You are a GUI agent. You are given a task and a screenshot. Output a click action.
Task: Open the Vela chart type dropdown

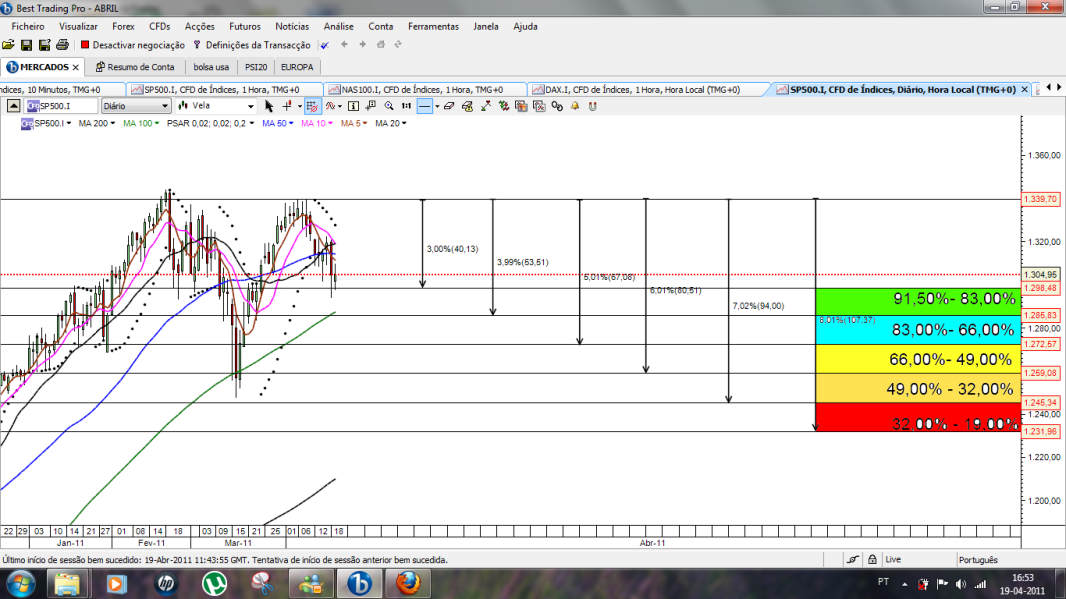[x=216, y=106]
